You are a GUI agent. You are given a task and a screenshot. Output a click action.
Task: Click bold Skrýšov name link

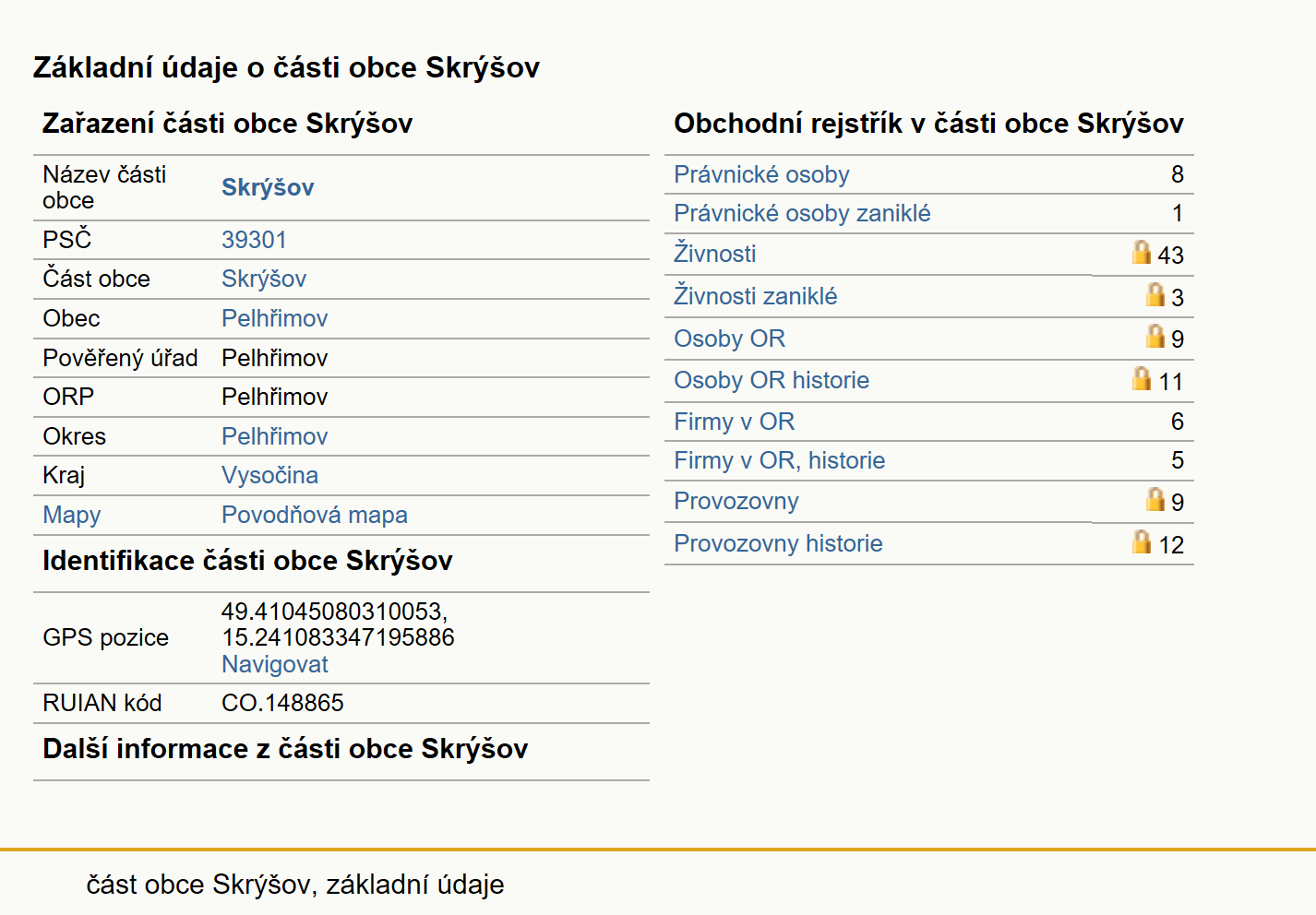click(268, 187)
